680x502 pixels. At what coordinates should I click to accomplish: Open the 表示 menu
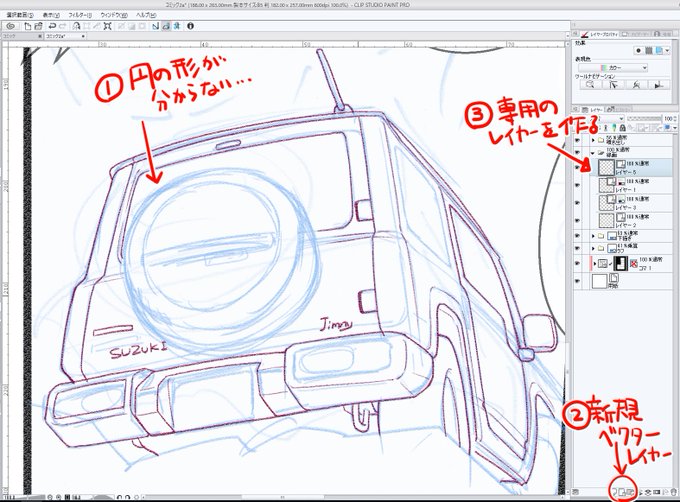pyautogui.click(x=51, y=15)
